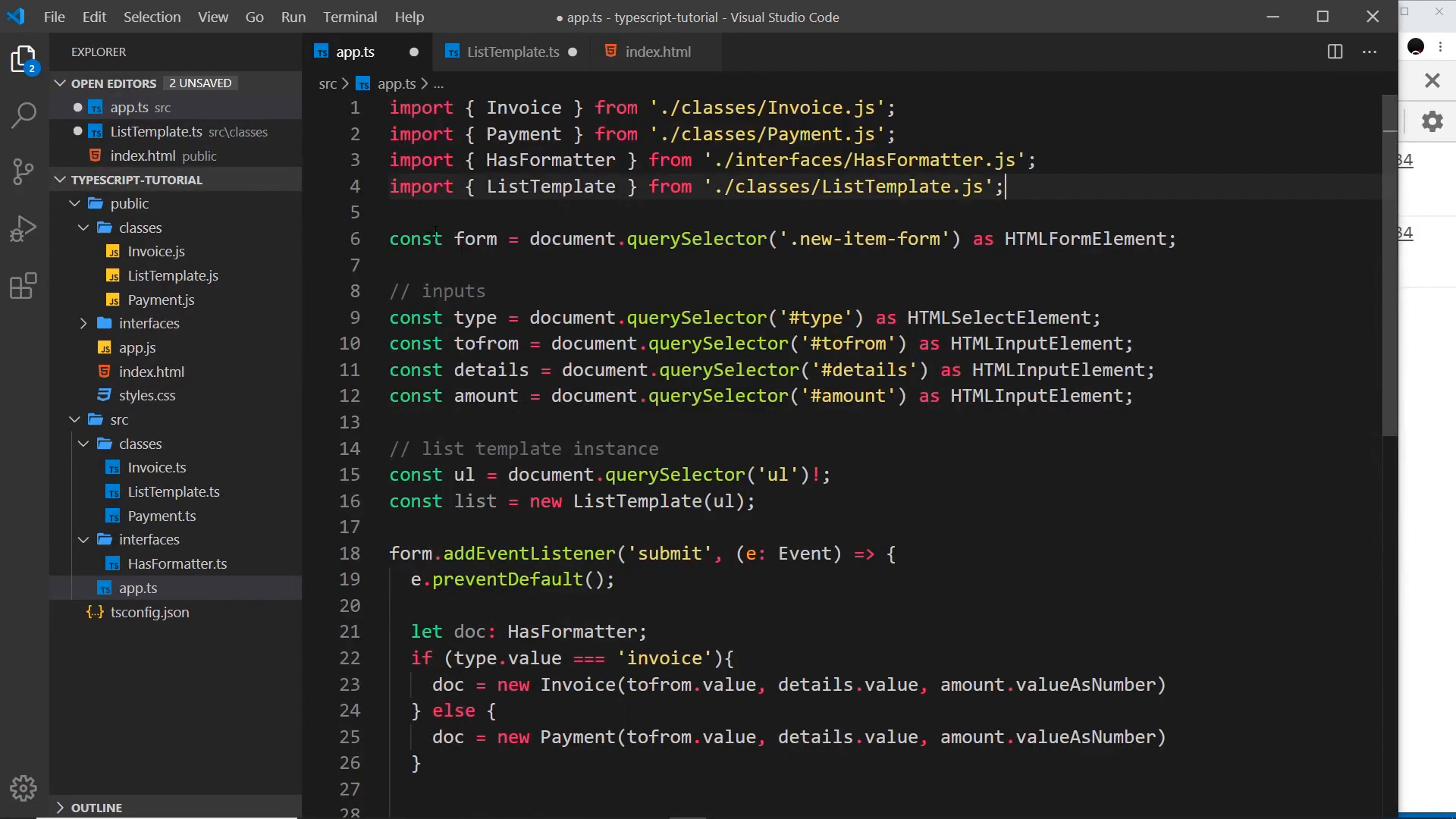Viewport: 1456px width, 819px height.
Task: Open styles.css file
Action: tap(147, 396)
